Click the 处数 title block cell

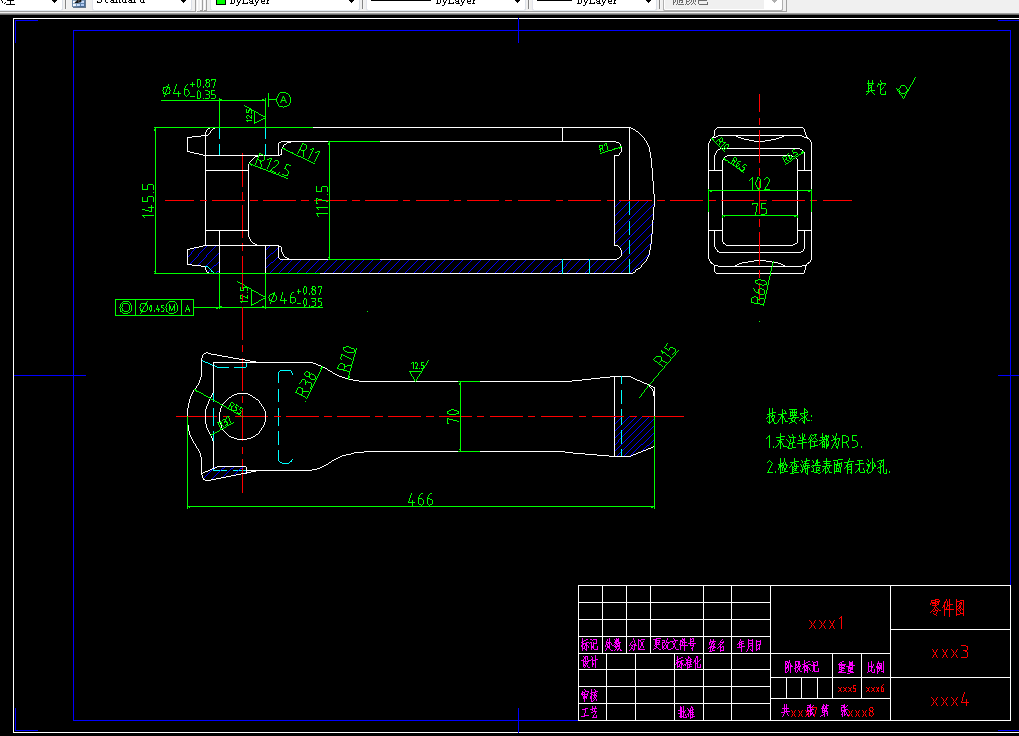pos(613,644)
